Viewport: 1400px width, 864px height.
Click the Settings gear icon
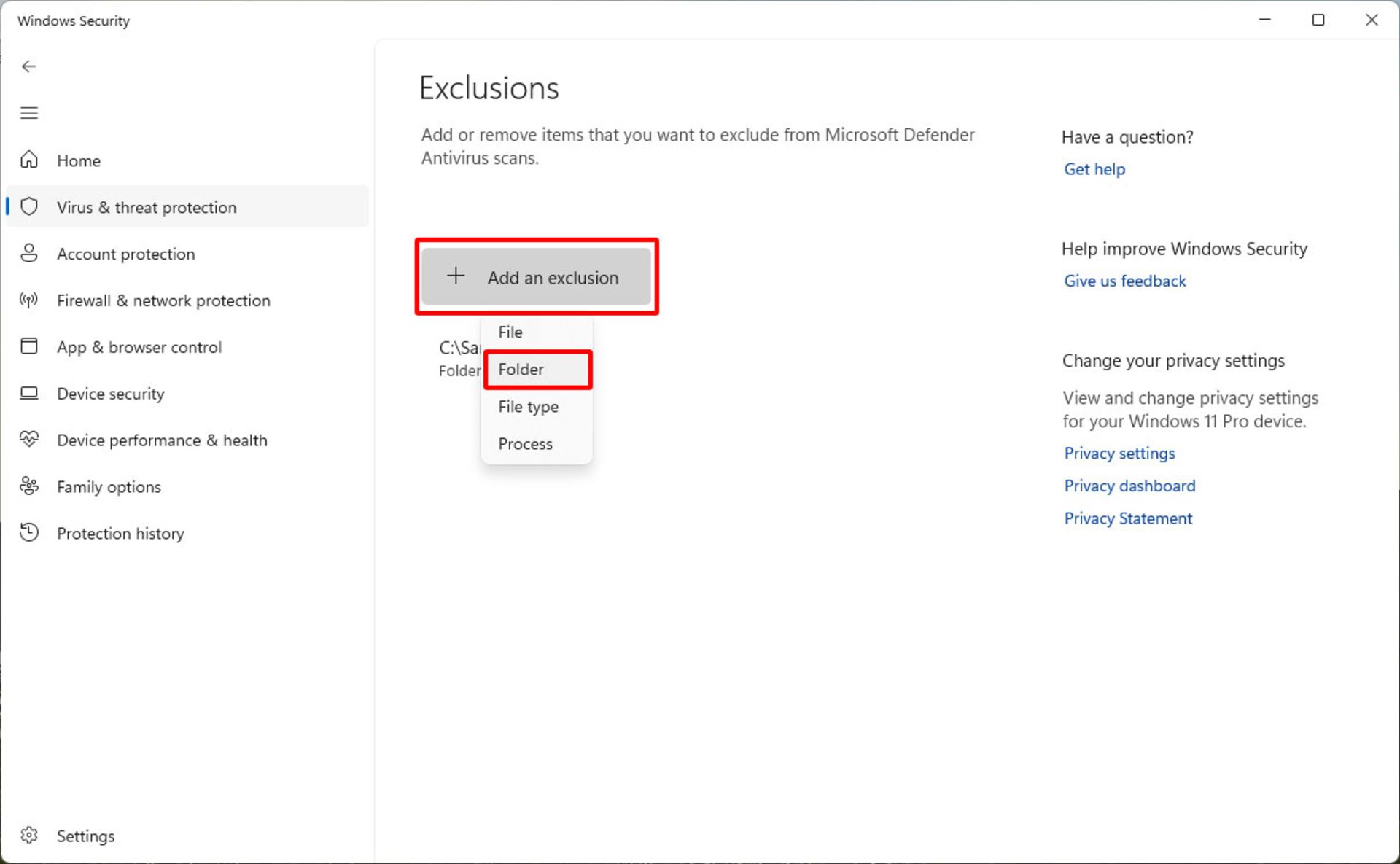[29, 835]
